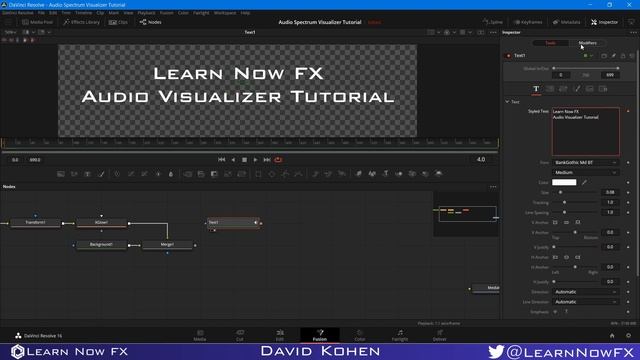Select V Anchor bottom alignment button
640x360 pixels.
tap(578, 222)
